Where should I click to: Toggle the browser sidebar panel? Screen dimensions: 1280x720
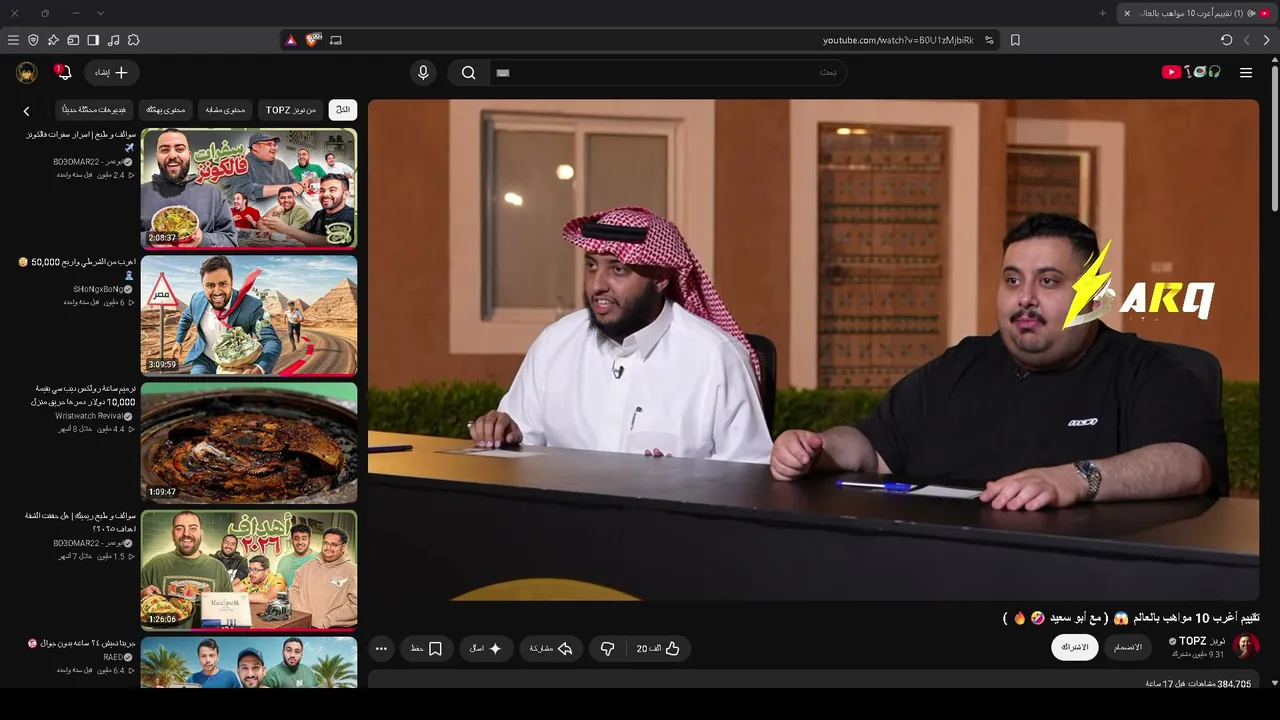tap(93, 40)
